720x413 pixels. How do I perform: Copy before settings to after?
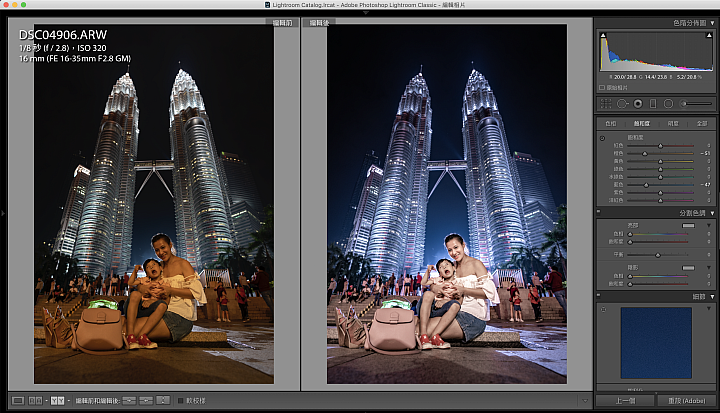(x=129, y=401)
